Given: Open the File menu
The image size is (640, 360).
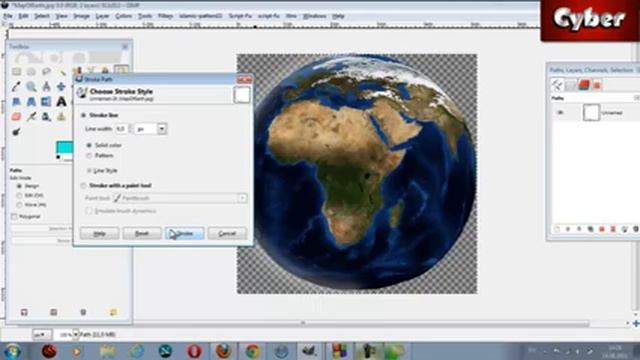Looking at the screenshot, I should (8, 16).
